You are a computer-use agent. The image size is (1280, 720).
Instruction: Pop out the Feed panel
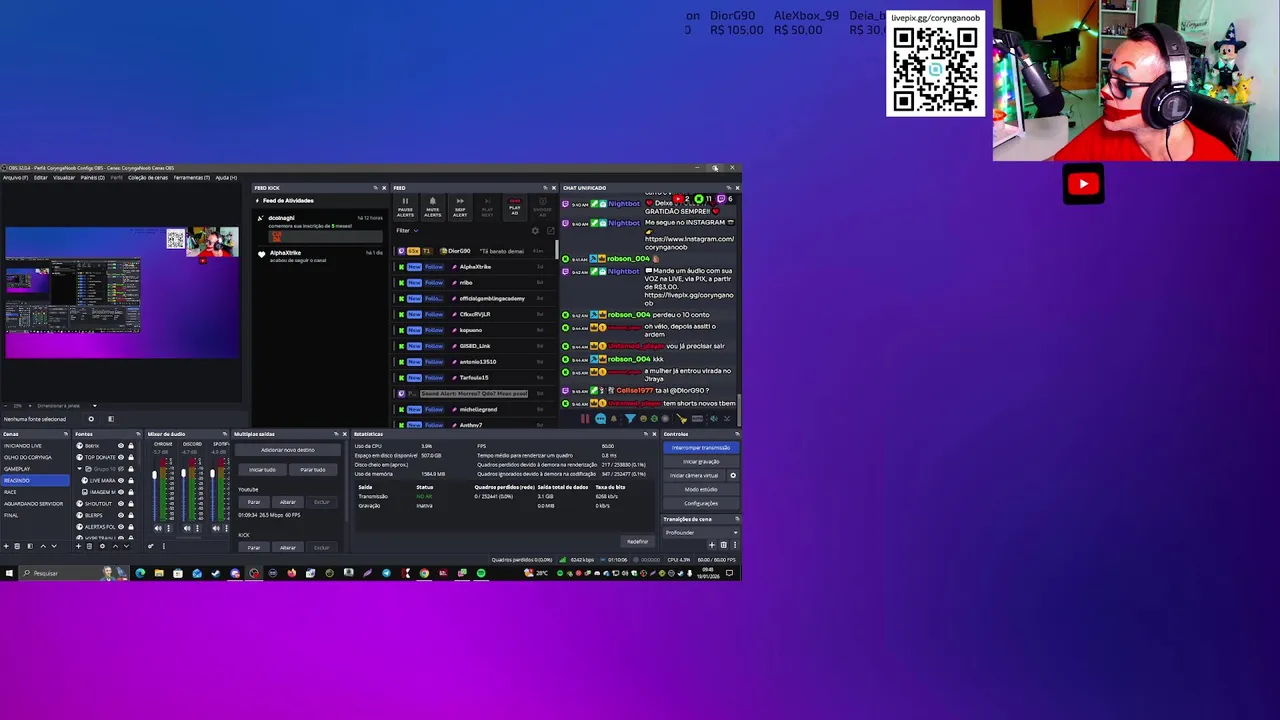551,231
